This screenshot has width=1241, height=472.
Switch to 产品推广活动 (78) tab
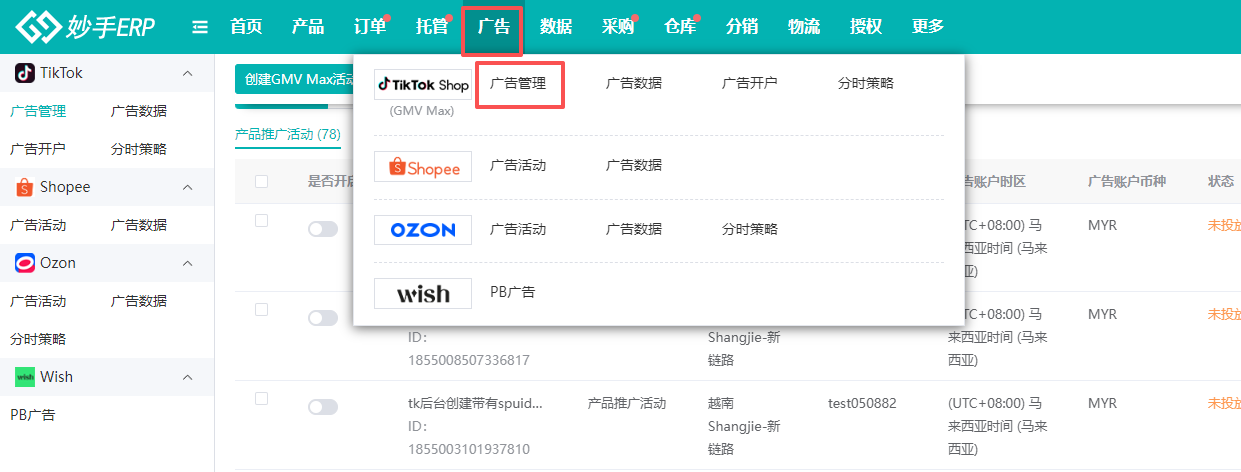[x=288, y=134]
